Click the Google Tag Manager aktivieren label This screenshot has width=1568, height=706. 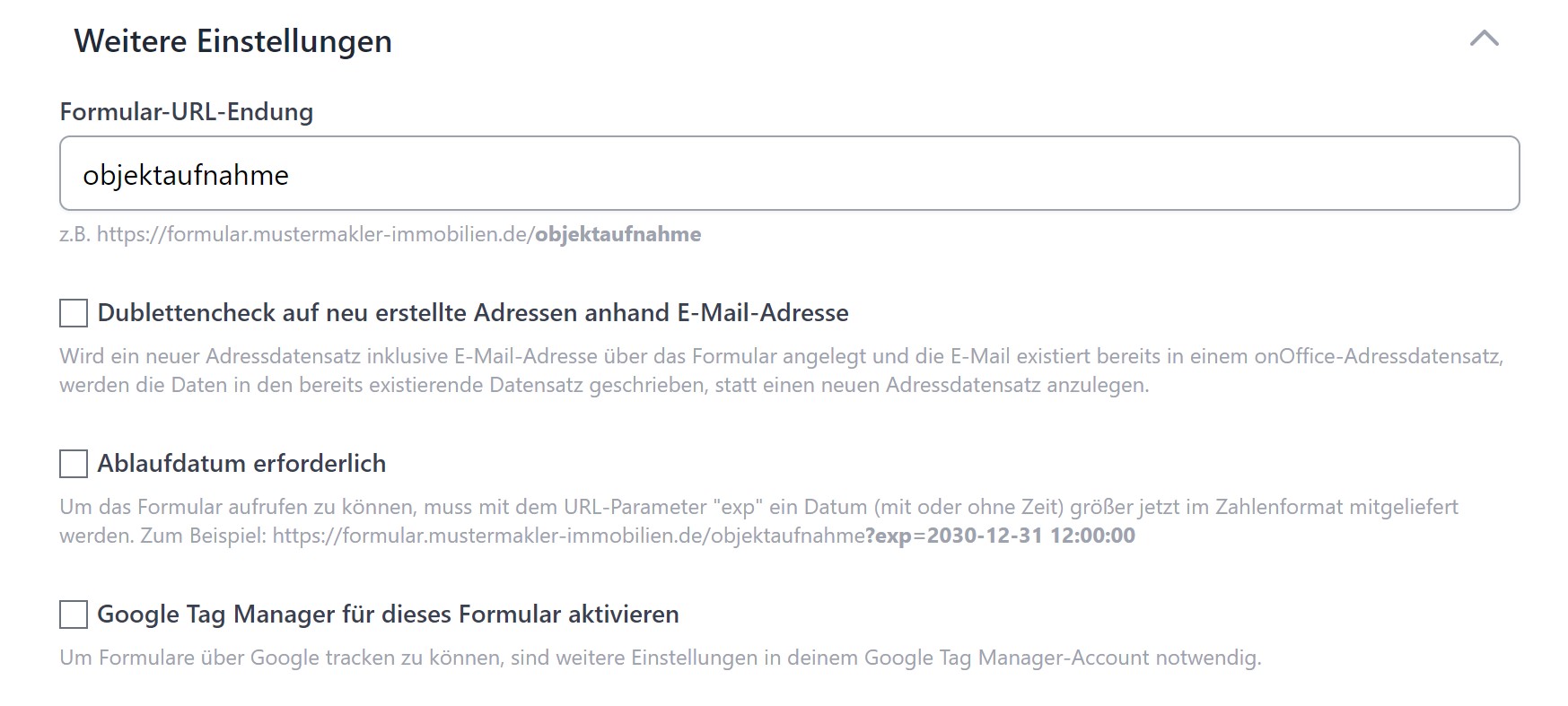click(388, 614)
